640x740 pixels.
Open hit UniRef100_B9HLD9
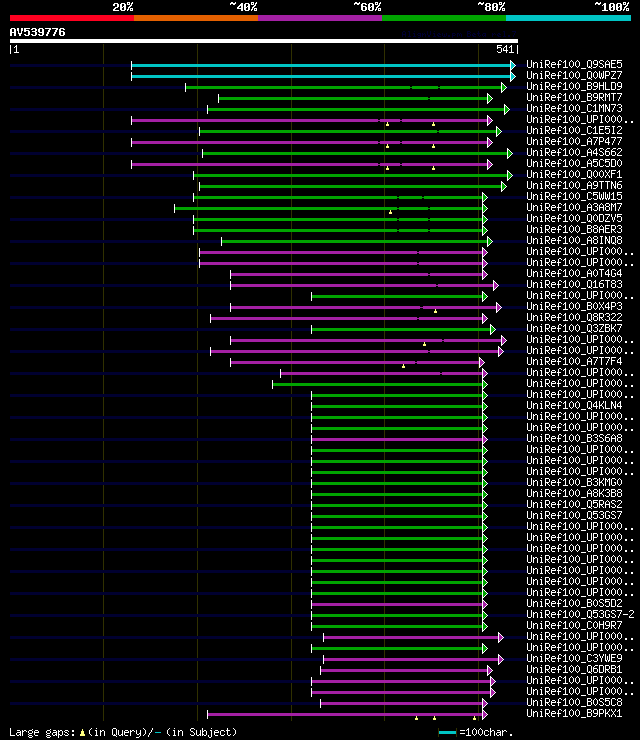pos(574,86)
